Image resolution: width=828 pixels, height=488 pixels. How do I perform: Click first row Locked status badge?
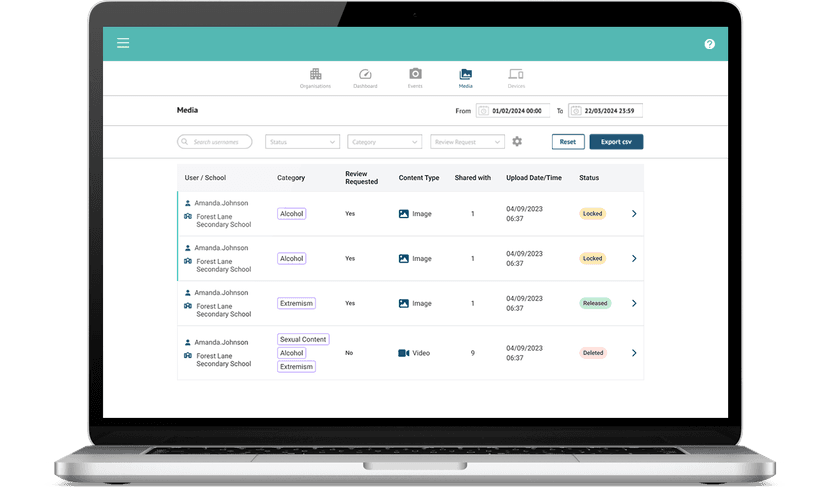(592, 214)
